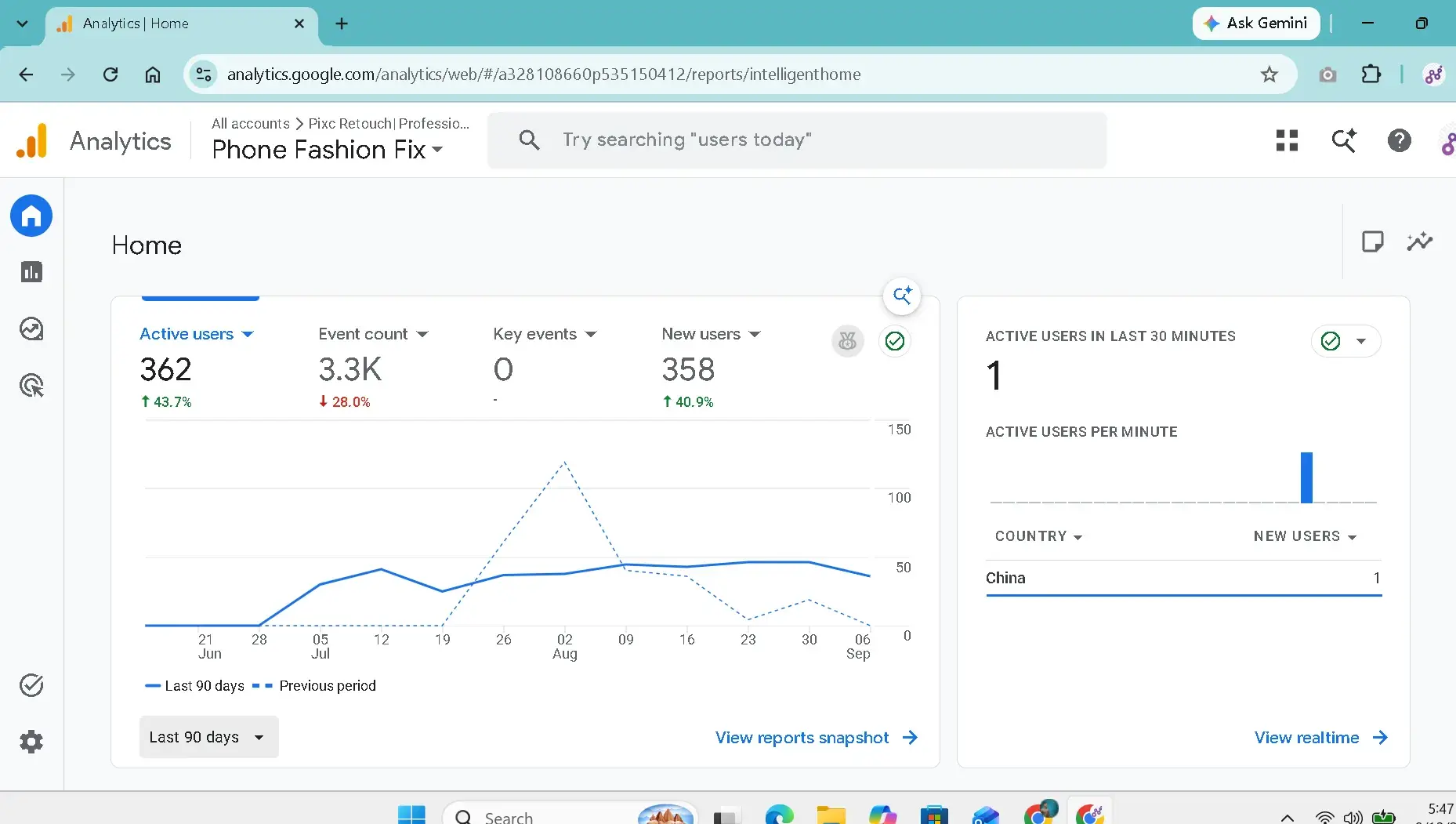The width and height of the screenshot is (1456, 824).
Task: Open the annotations note icon
Action: (x=1372, y=241)
